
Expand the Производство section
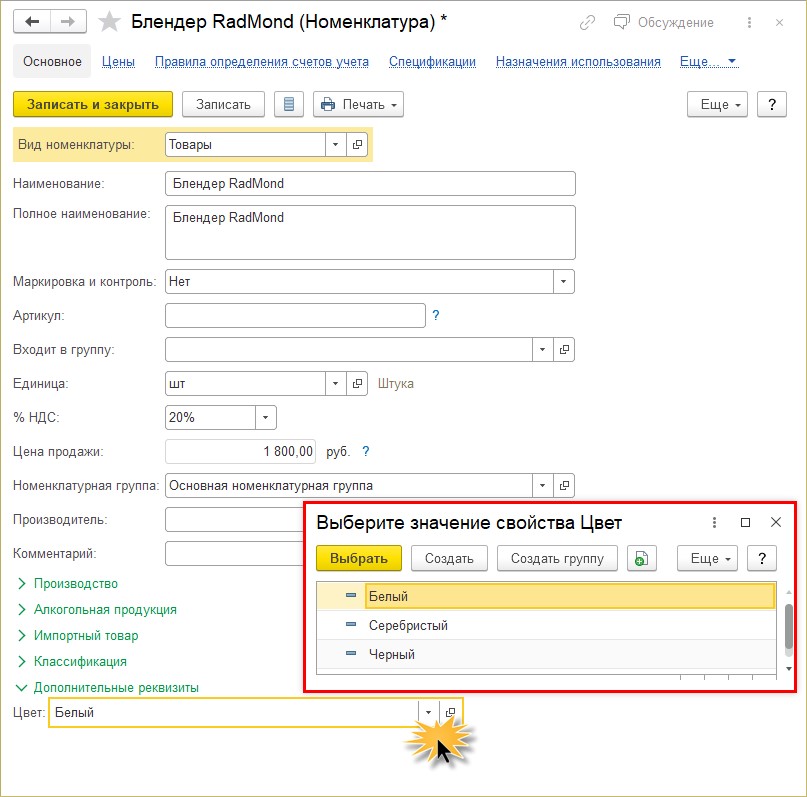(75, 583)
